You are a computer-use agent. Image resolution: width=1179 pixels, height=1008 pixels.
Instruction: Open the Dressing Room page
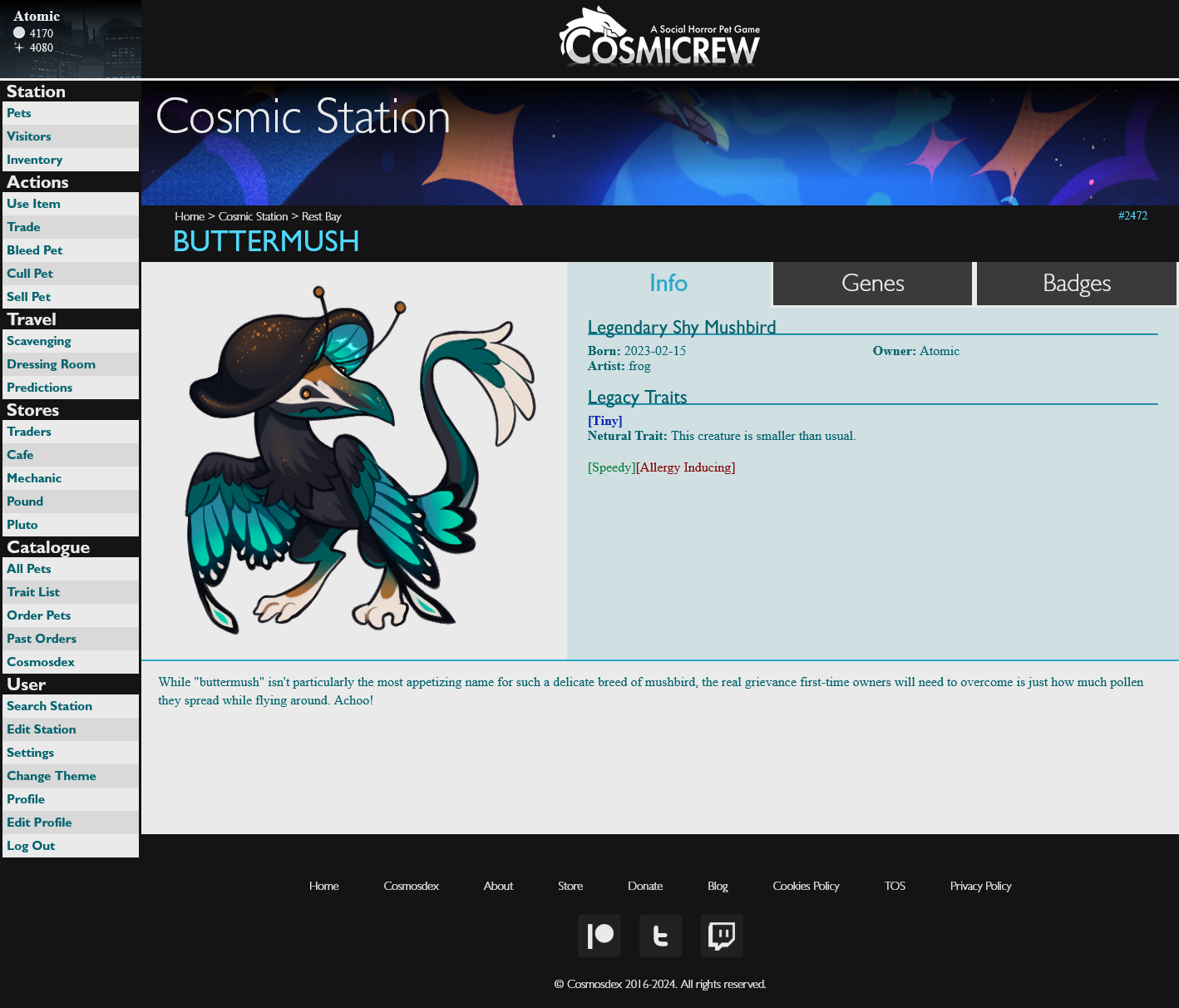click(x=51, y=364)
